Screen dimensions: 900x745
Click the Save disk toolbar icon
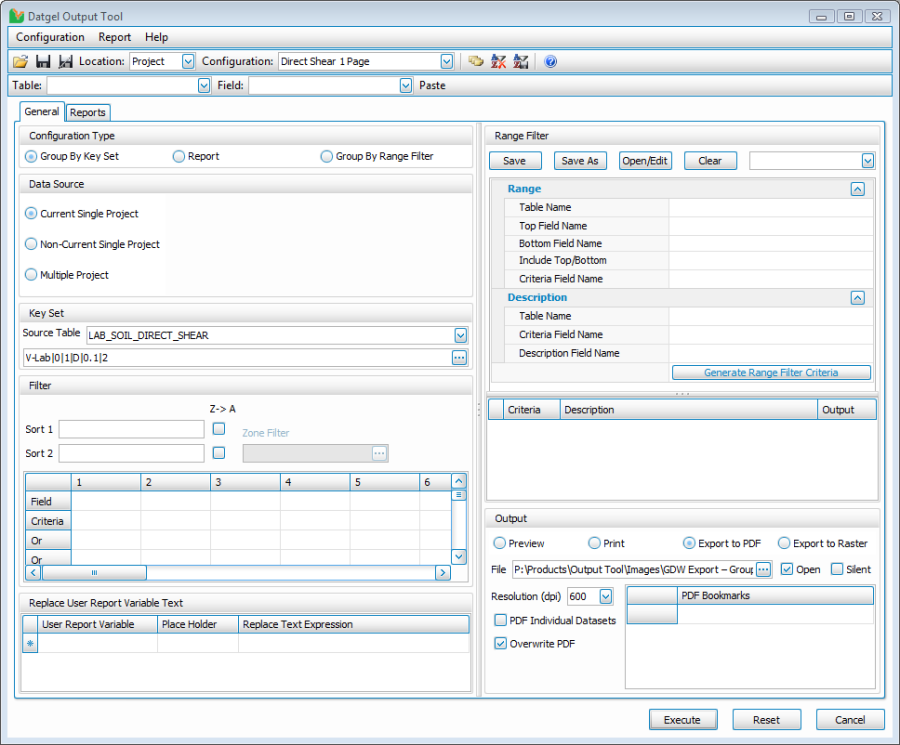click(x=43, y=61)
